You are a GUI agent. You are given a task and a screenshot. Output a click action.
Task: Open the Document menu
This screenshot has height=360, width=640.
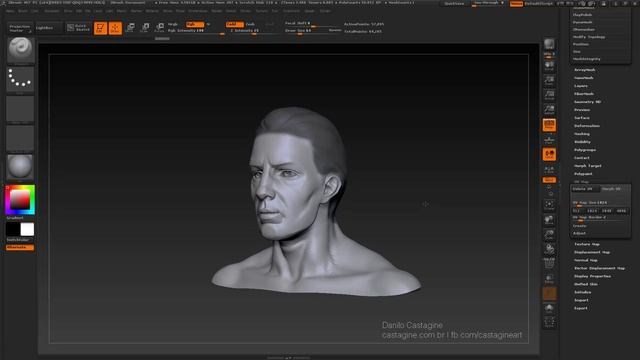pyautogui.click(x=52, y=11)
